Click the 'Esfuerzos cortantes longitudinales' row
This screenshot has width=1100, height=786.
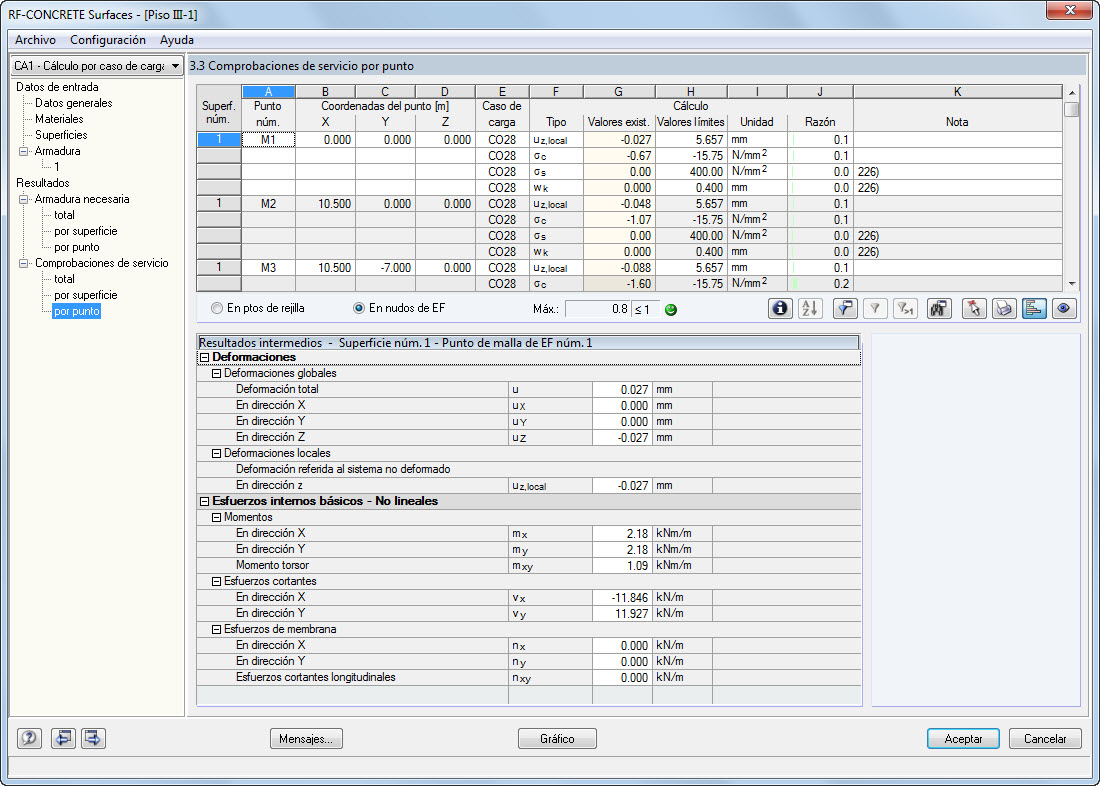pos(528,677)
